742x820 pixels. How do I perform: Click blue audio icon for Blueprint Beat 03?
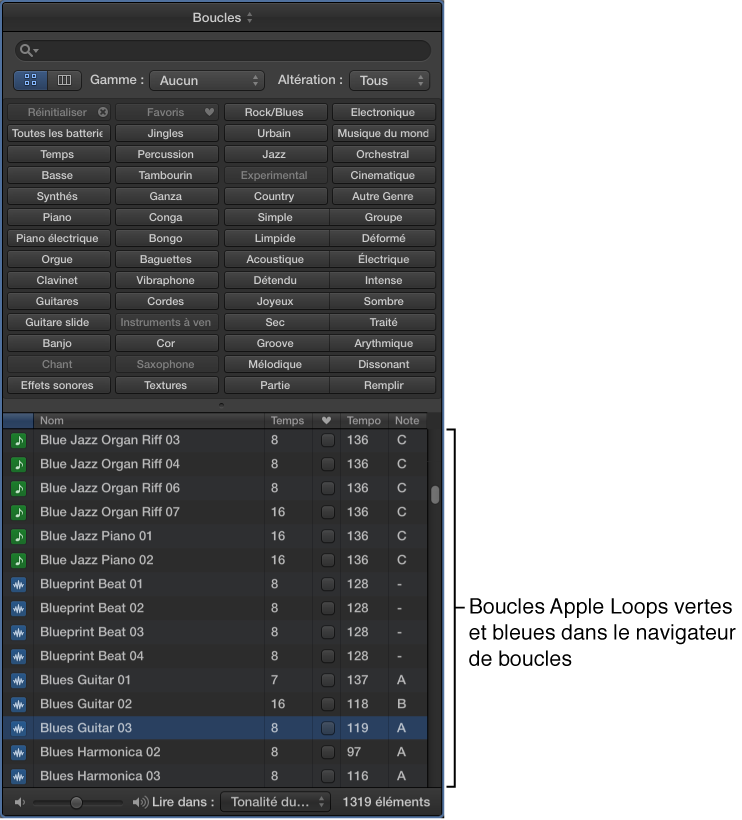[x=19, y=633]
